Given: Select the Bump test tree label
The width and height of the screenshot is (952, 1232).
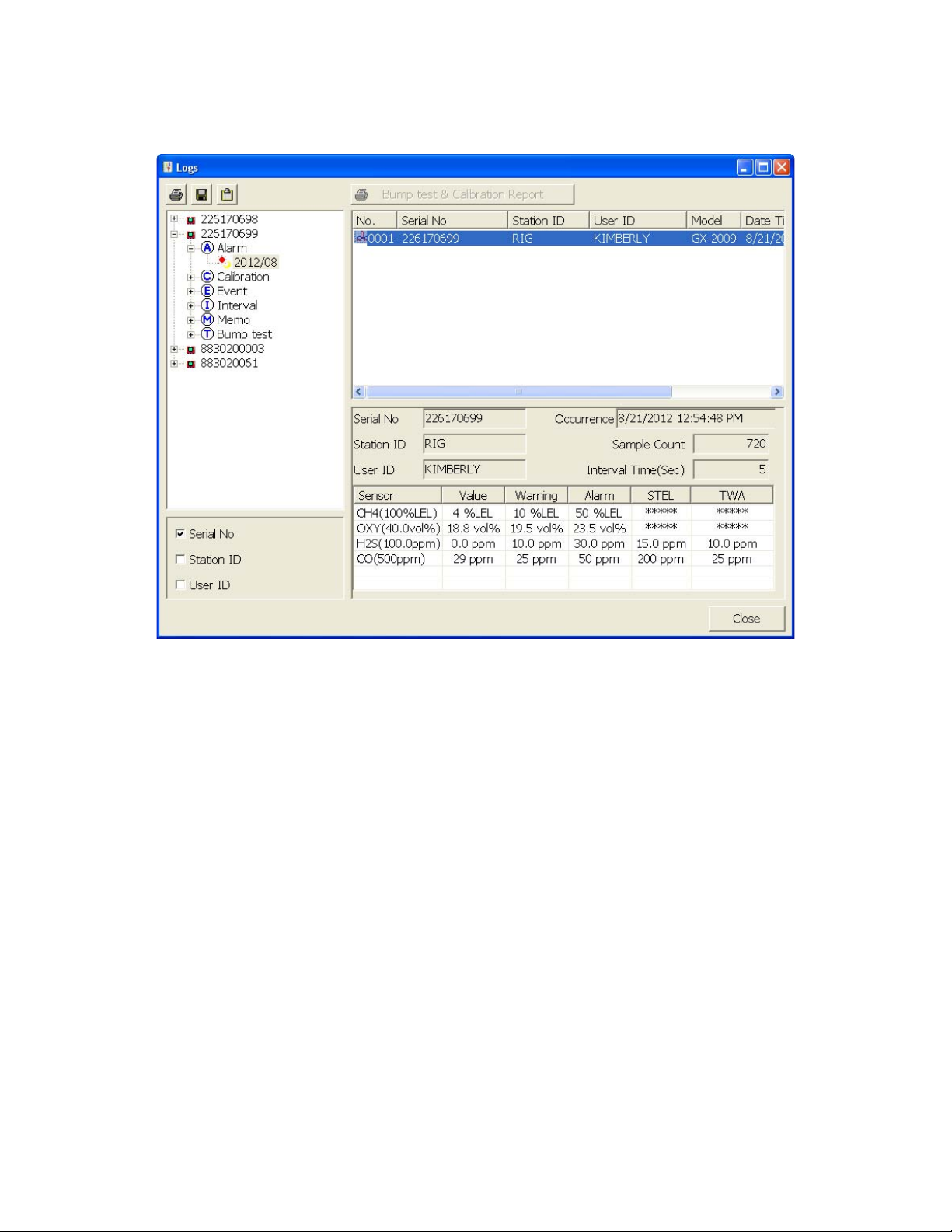Looking at the screenshot, I should (x=244, y=334).
